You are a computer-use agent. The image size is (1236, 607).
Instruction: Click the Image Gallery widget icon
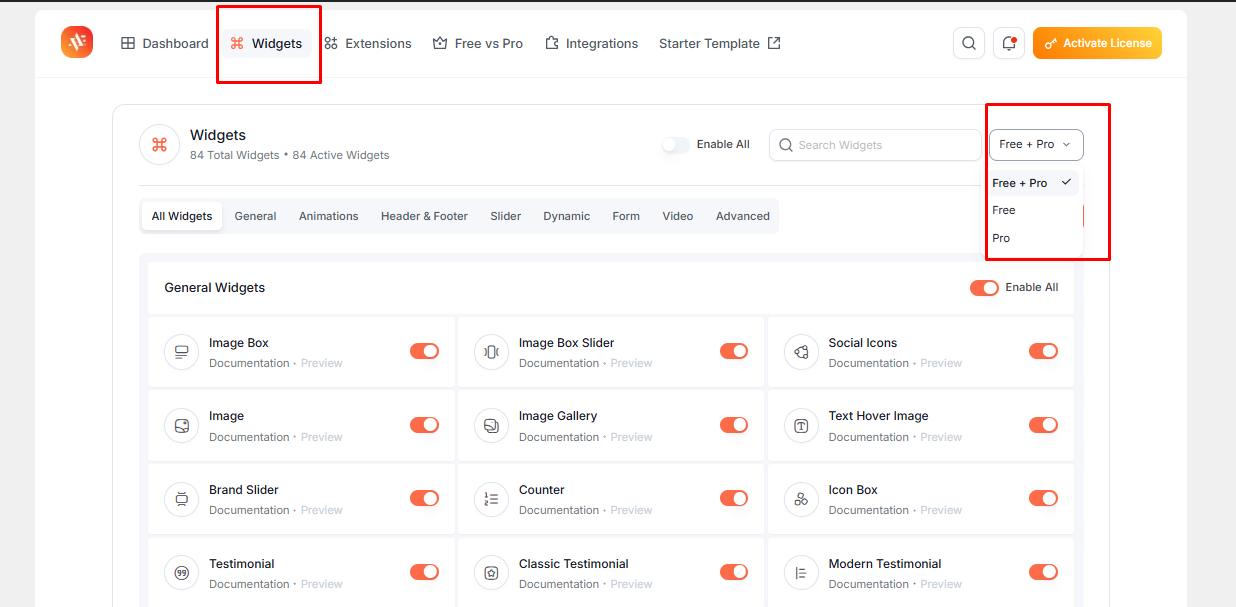[491, 425]
